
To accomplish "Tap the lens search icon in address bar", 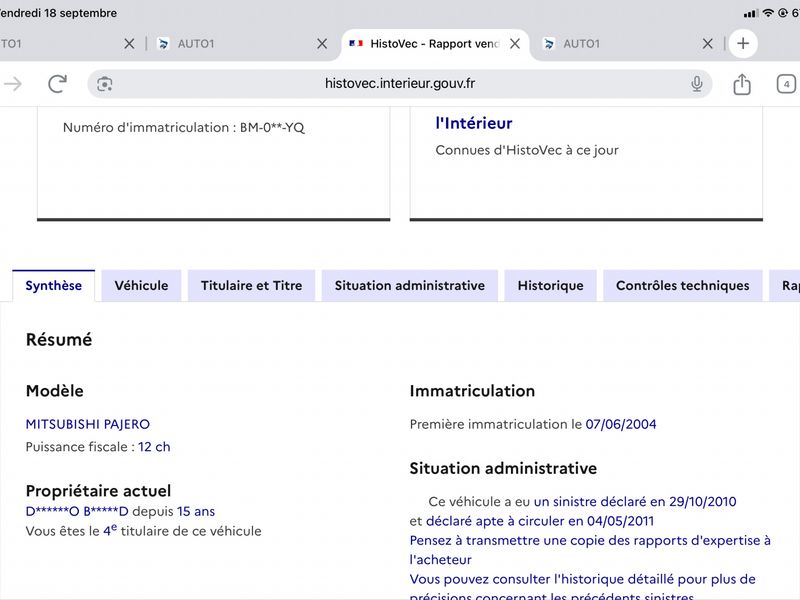I will coord(105,84).
